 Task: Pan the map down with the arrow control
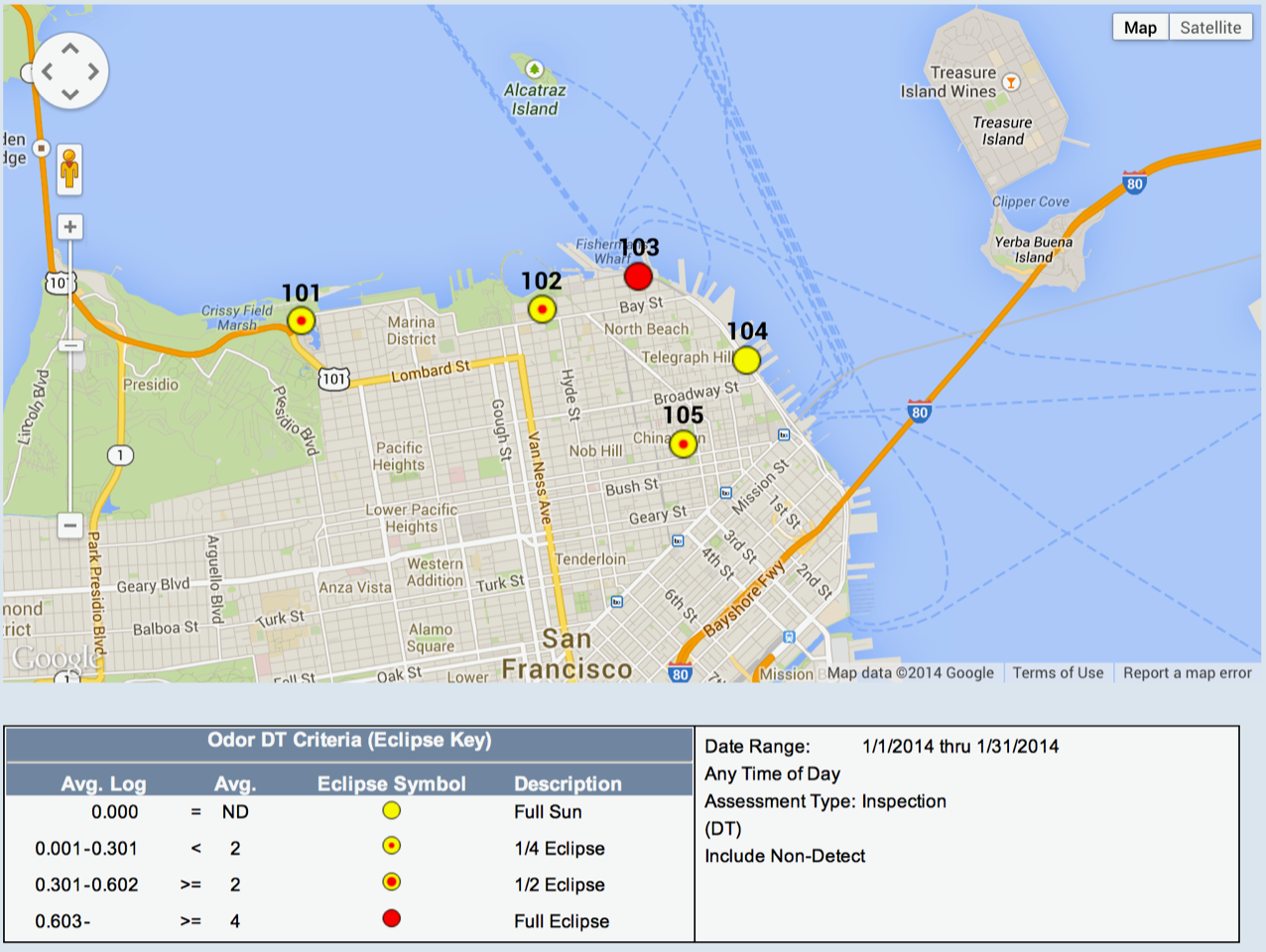[x=69, y=95]
